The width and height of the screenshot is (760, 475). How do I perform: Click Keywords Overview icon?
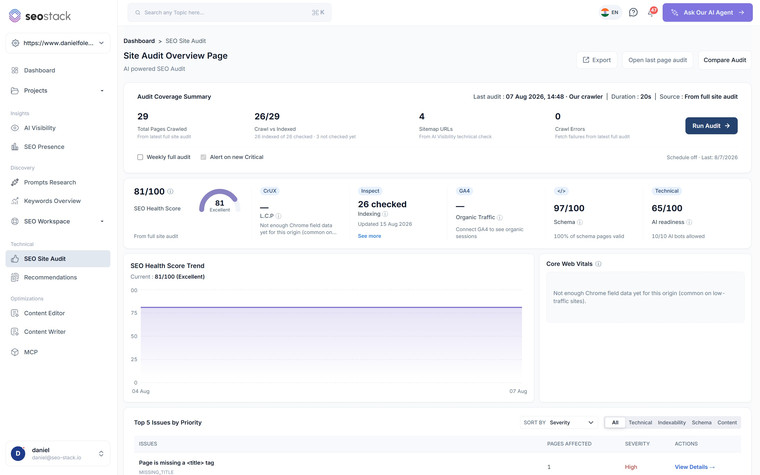pyautogui.click(x=15, y=201)
